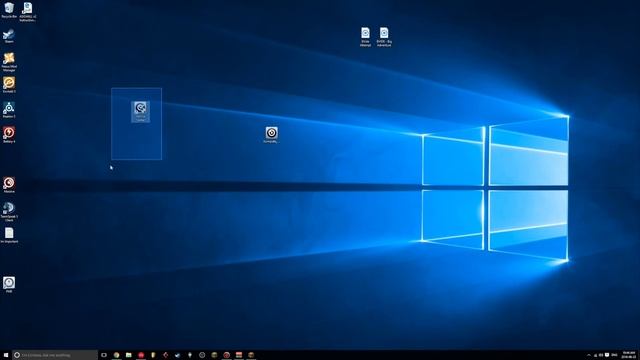Click the red diamond icon in the taskbar
This screenshot has height=360, width=640.
tap(165, 355)
